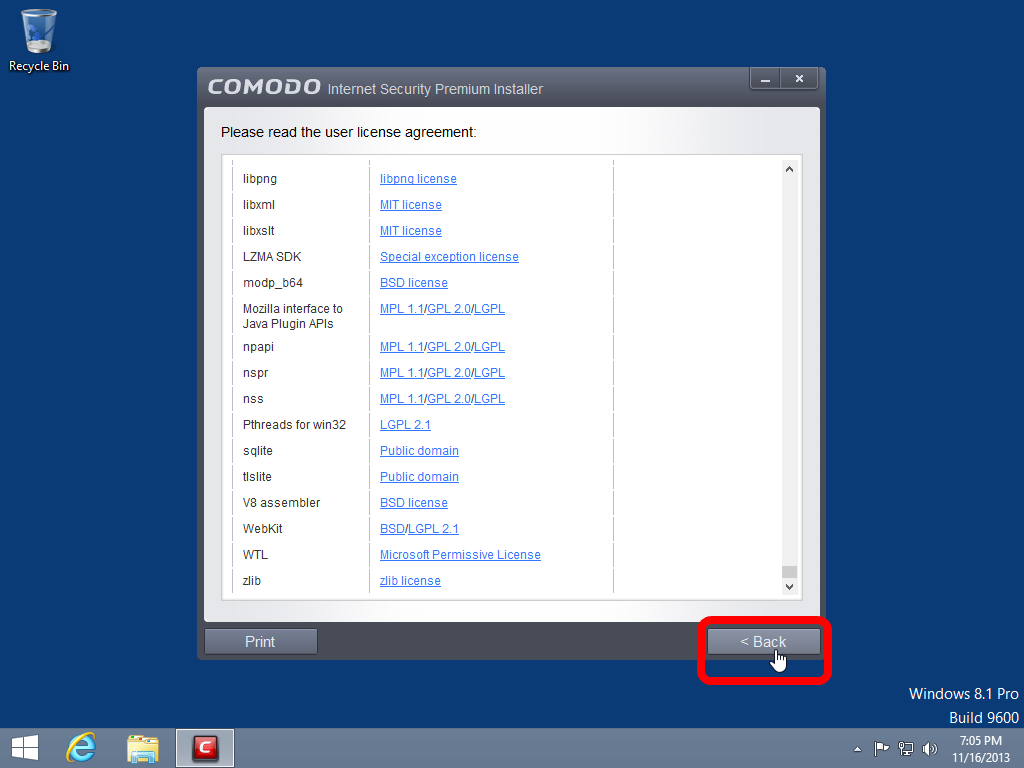Select the libxslt component name
The image size is (1024, 768).
(259, 231)
